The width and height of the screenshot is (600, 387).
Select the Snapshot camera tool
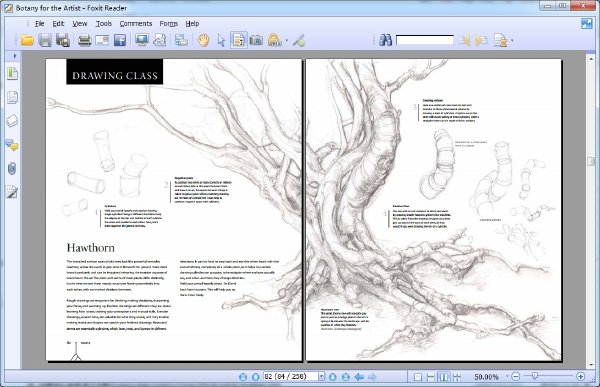click(256, 40)
